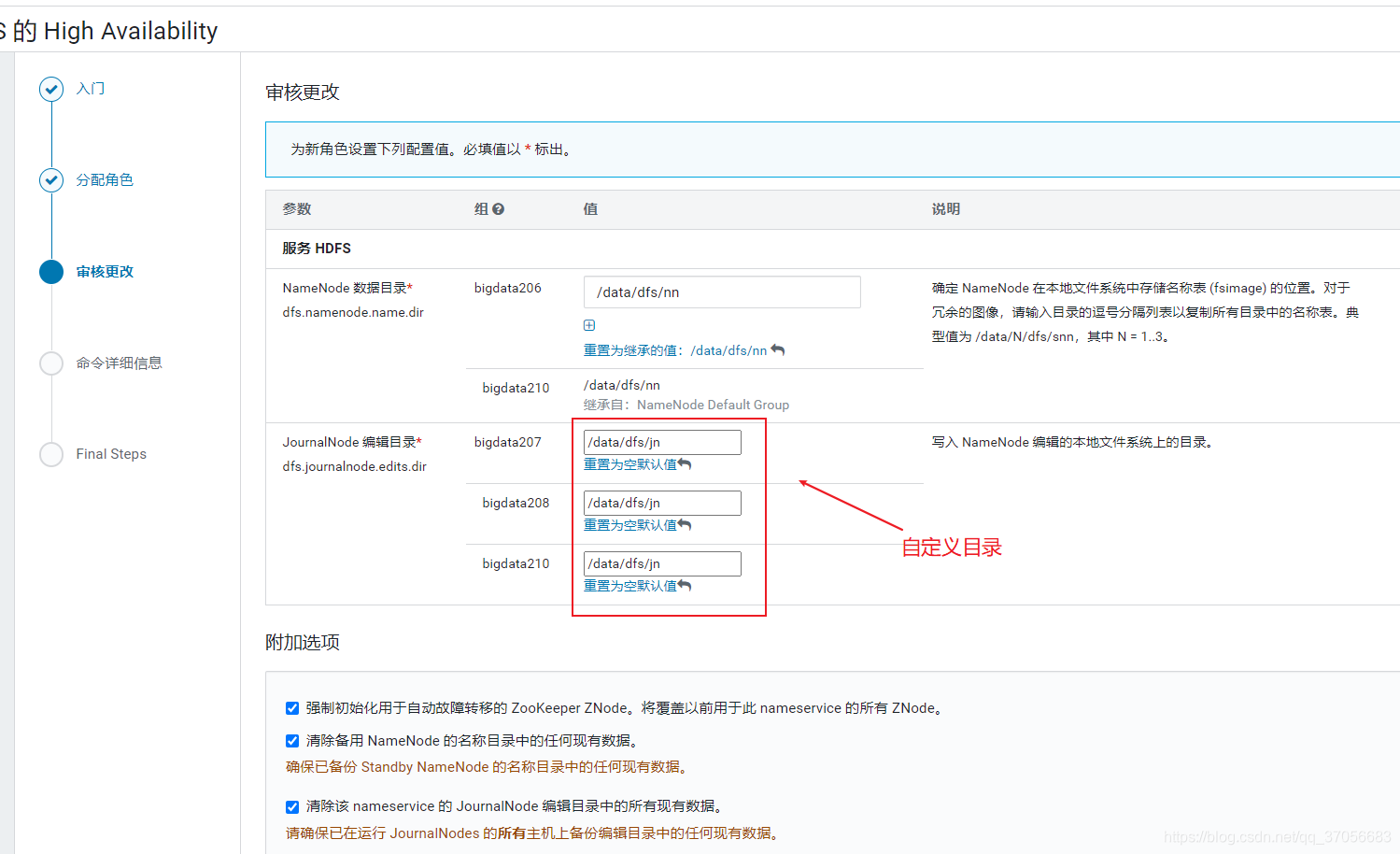Click the 值 column header
The height and width of the screenshot is (854, 1400).
point(590,209)
